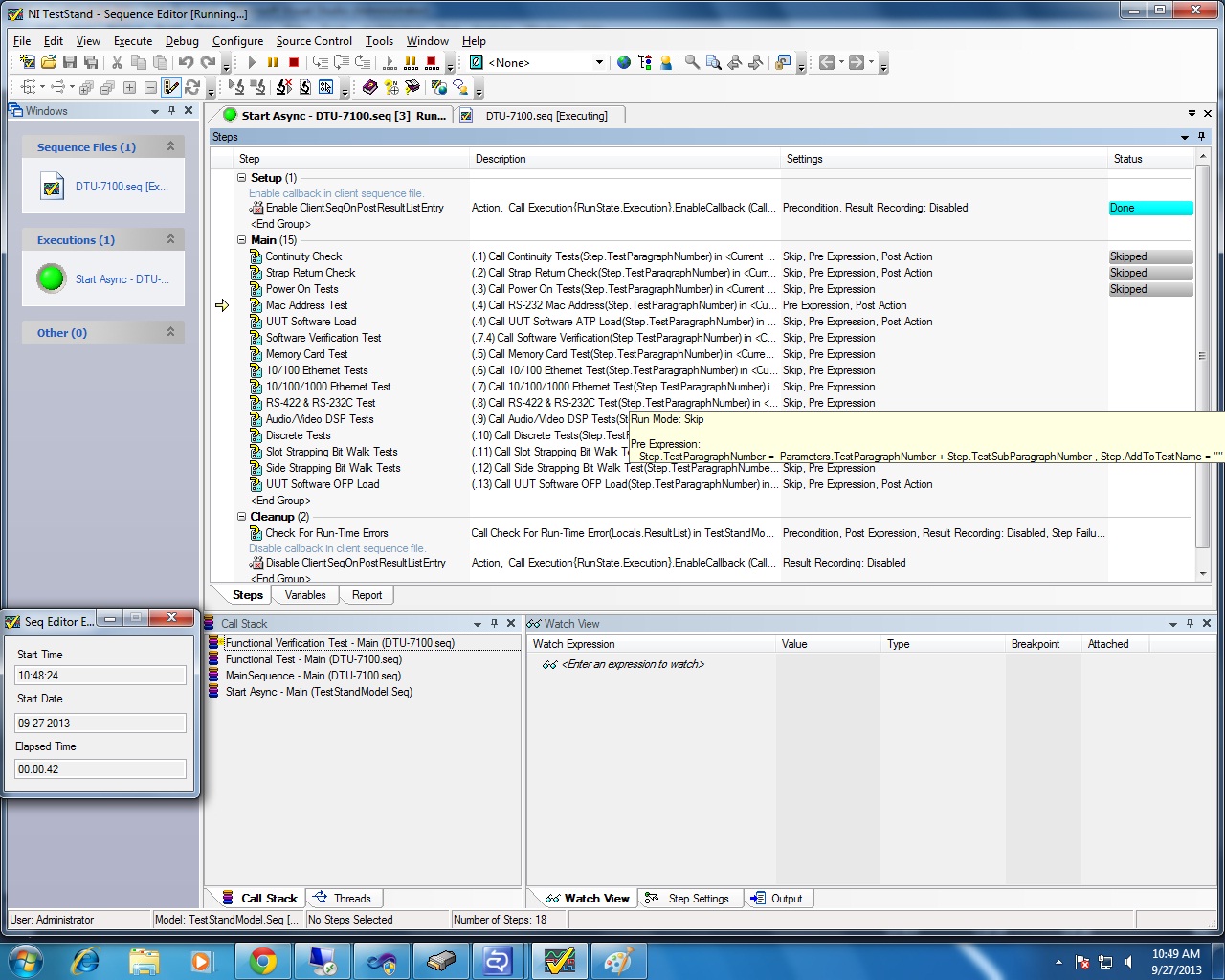This screenshot has height=980, width=1225.
Task: Click the Steps pane vertical scrollbar
Action: pyautogui.click(x=1203, y=364)
